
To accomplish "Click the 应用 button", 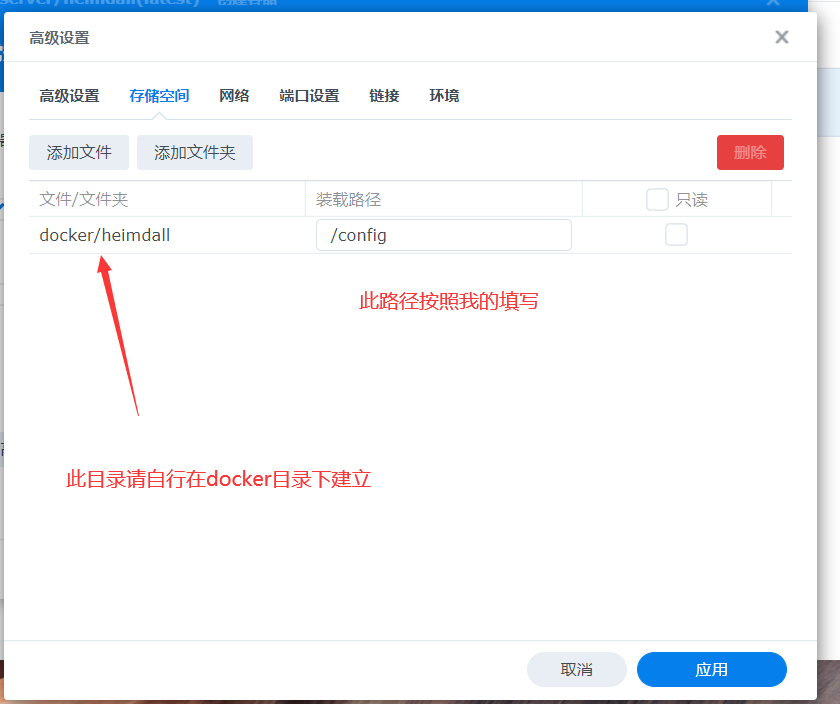I will [x=711, y=669].
